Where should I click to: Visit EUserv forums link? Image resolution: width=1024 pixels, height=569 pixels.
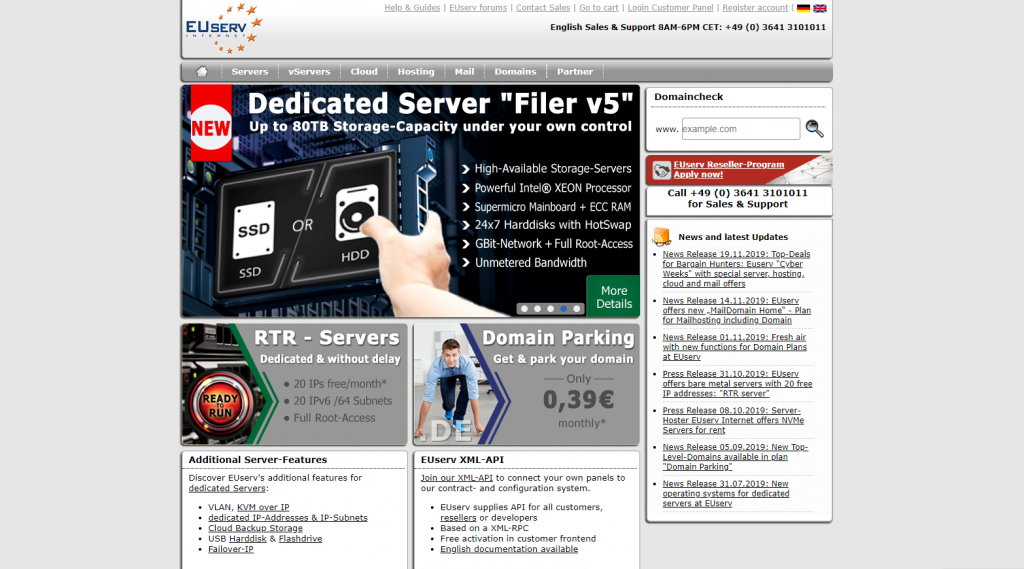tap(478, 8)
